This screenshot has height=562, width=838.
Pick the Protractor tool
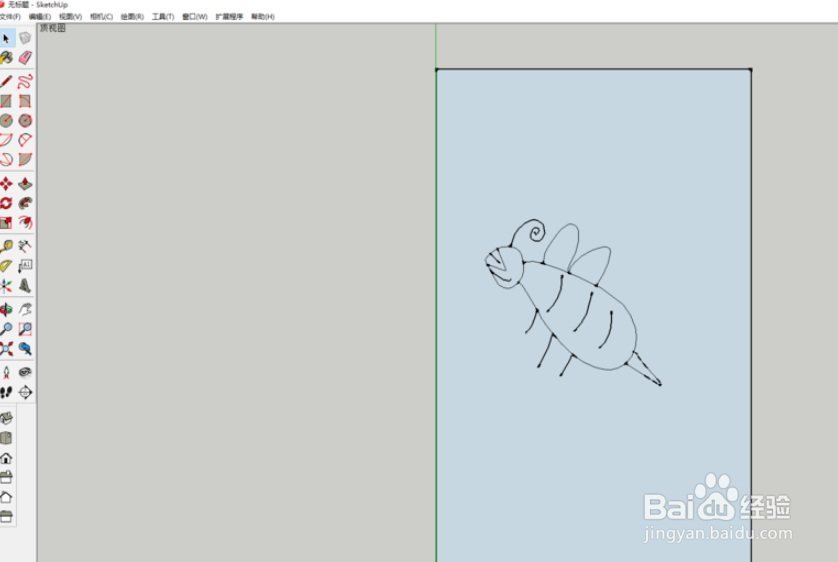[6, 266]
